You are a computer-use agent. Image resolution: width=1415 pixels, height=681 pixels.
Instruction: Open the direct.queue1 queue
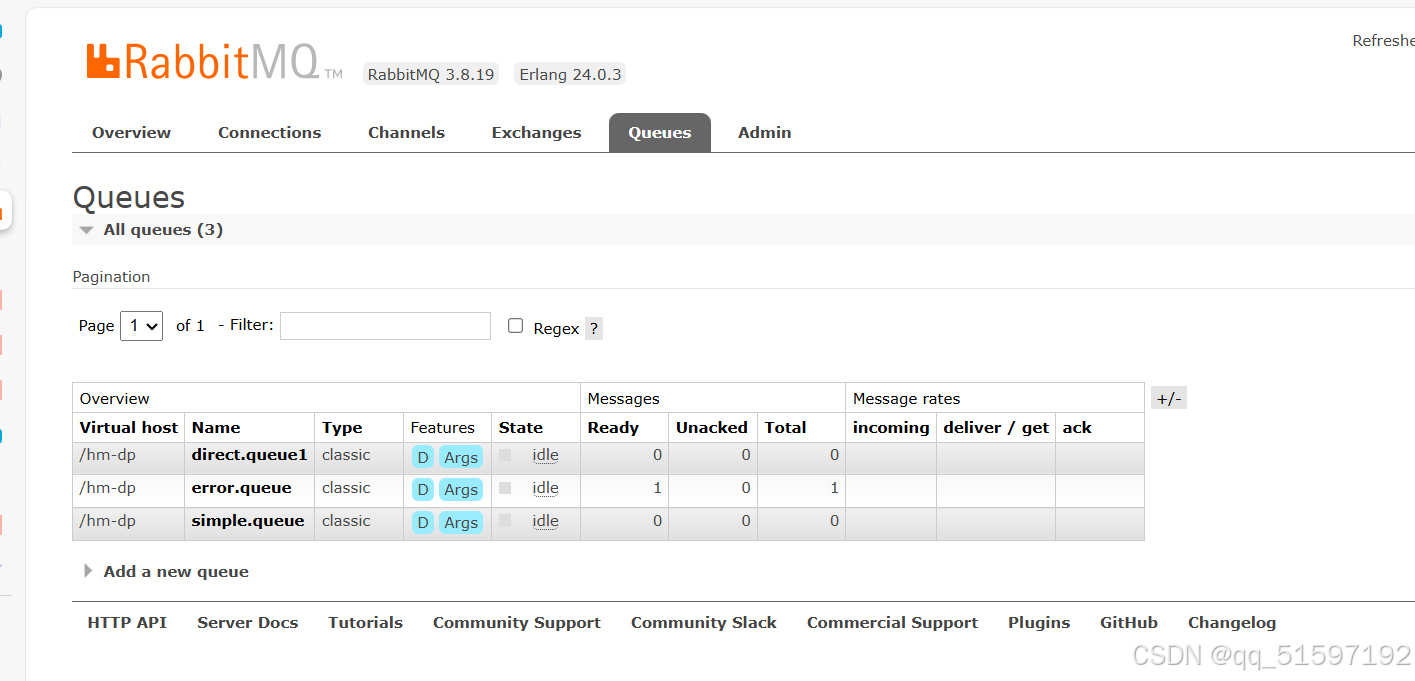pyautogui.click(x=249, y=455)
